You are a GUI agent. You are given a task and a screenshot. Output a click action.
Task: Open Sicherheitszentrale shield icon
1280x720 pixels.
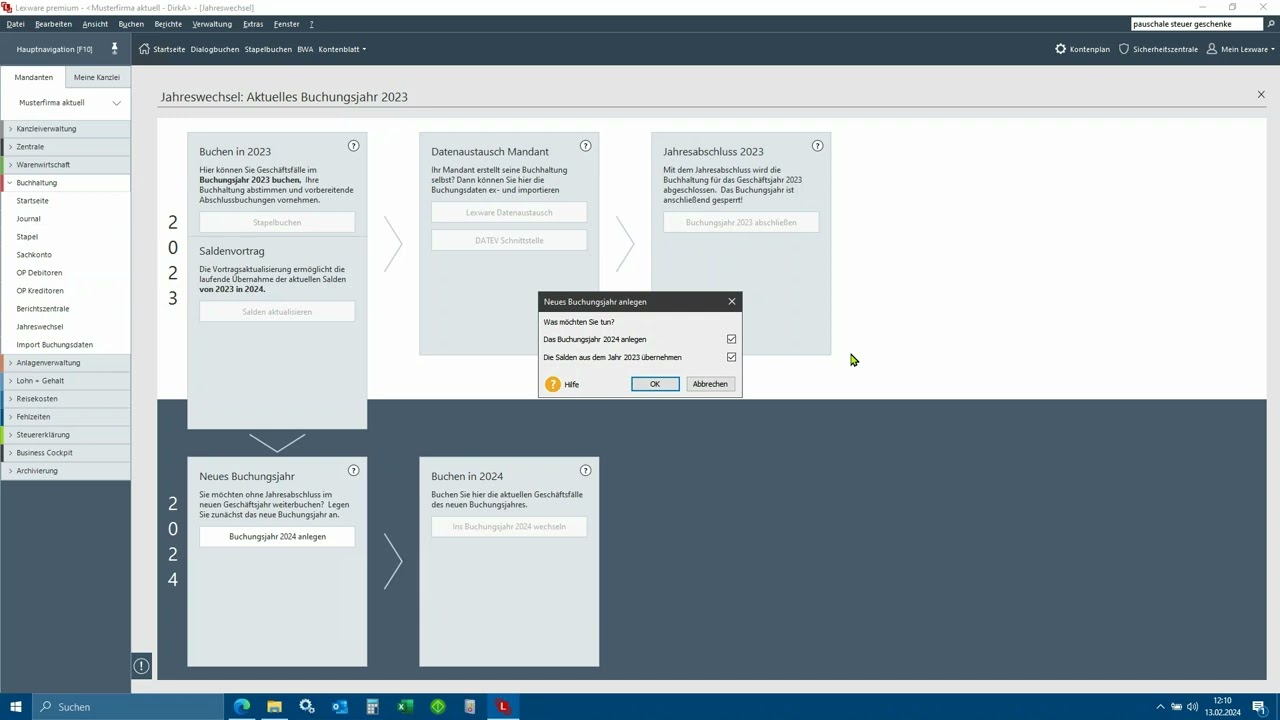tap(1124, 49)
